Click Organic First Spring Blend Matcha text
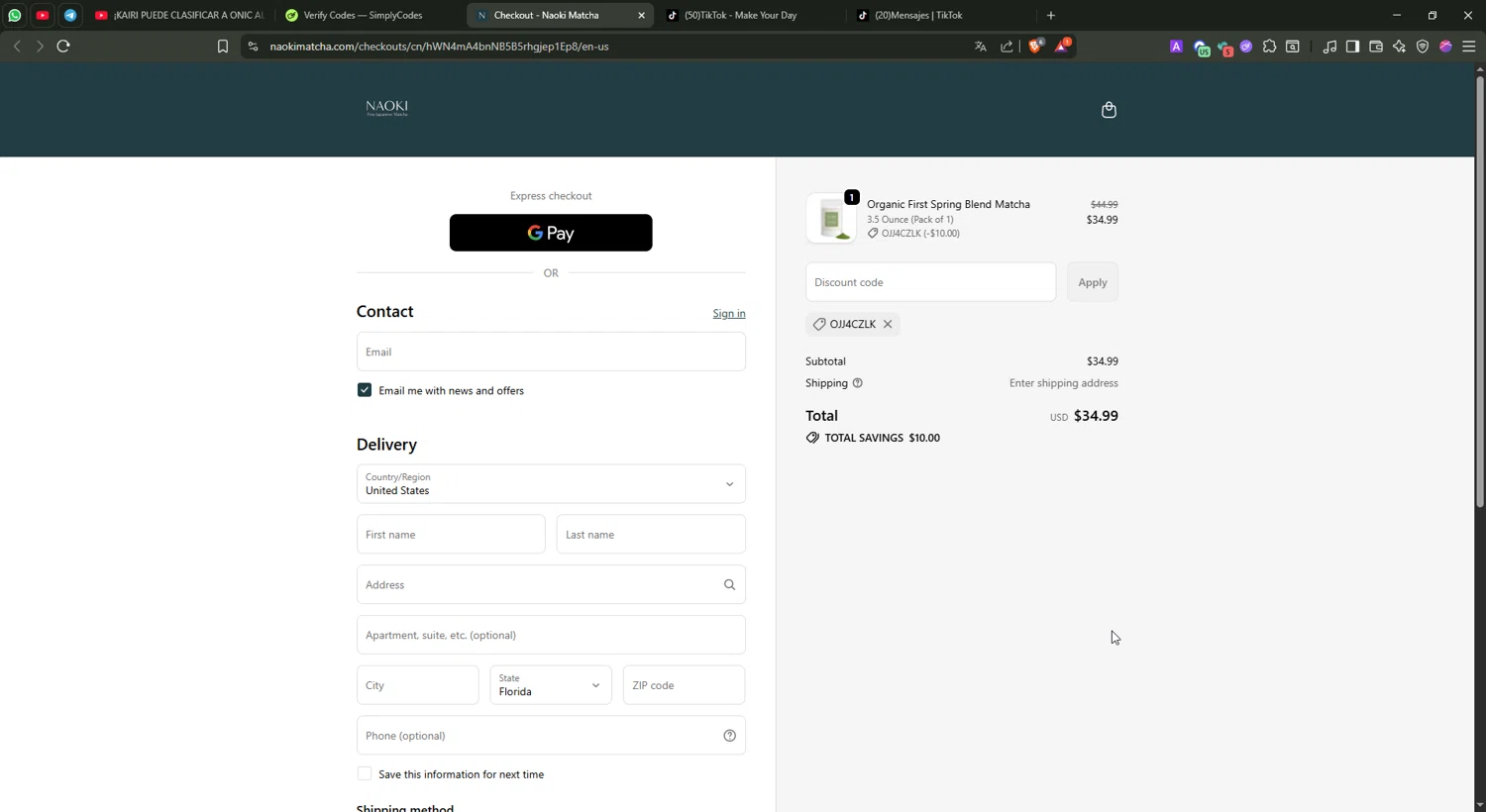 coord(948,204)
